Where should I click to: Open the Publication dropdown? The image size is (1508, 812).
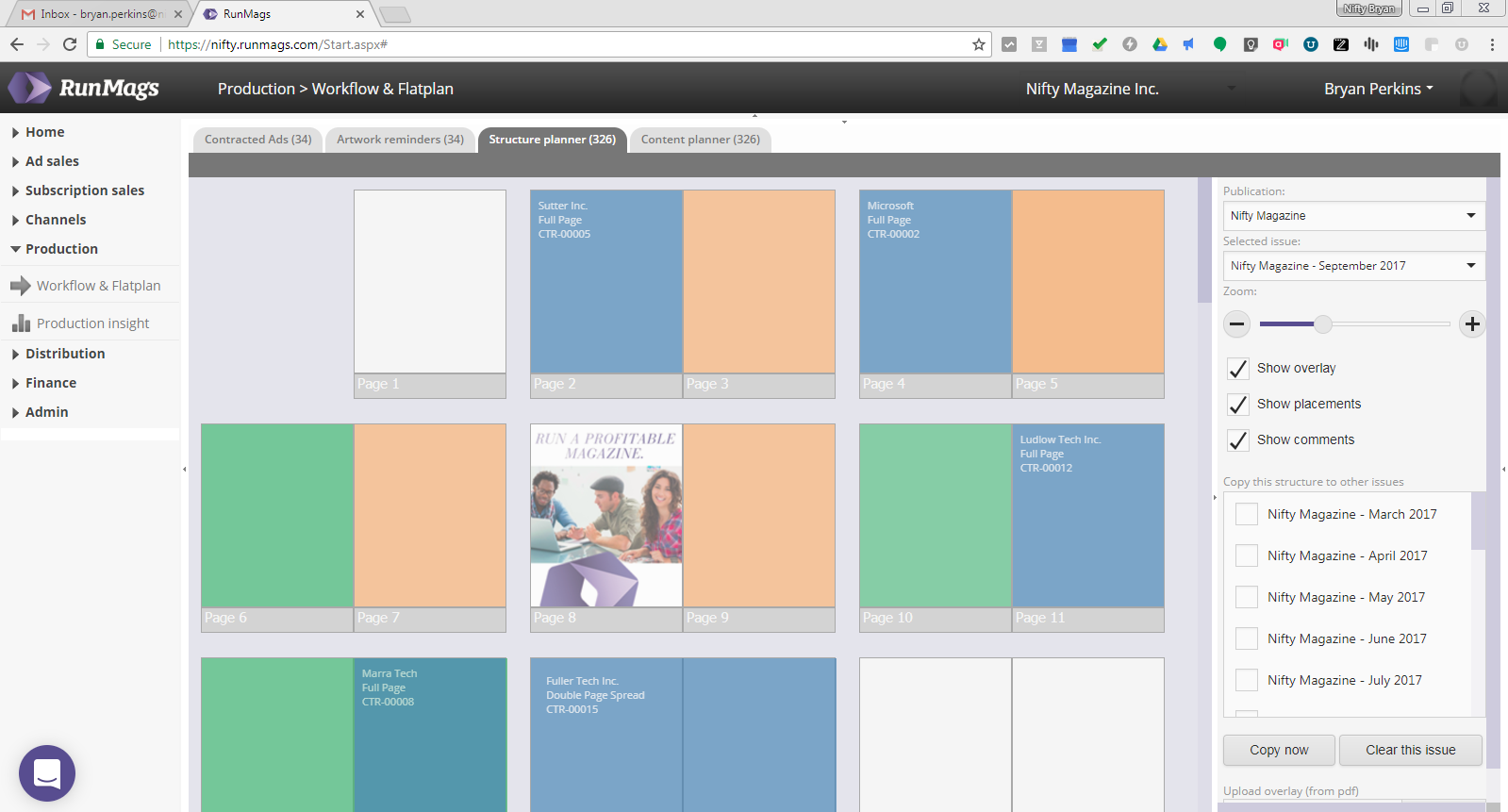point(1353,216)
